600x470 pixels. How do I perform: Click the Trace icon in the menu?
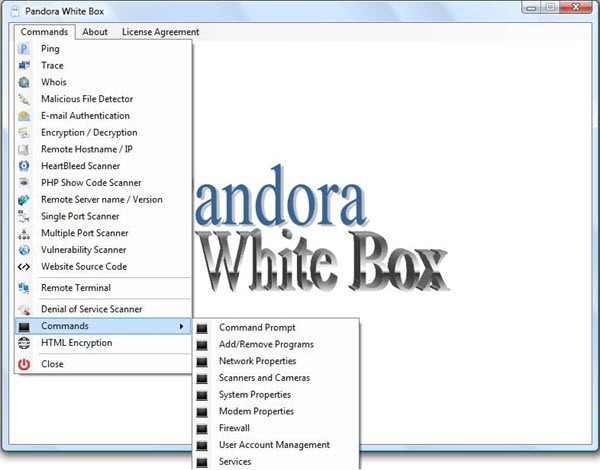point(24,65)
